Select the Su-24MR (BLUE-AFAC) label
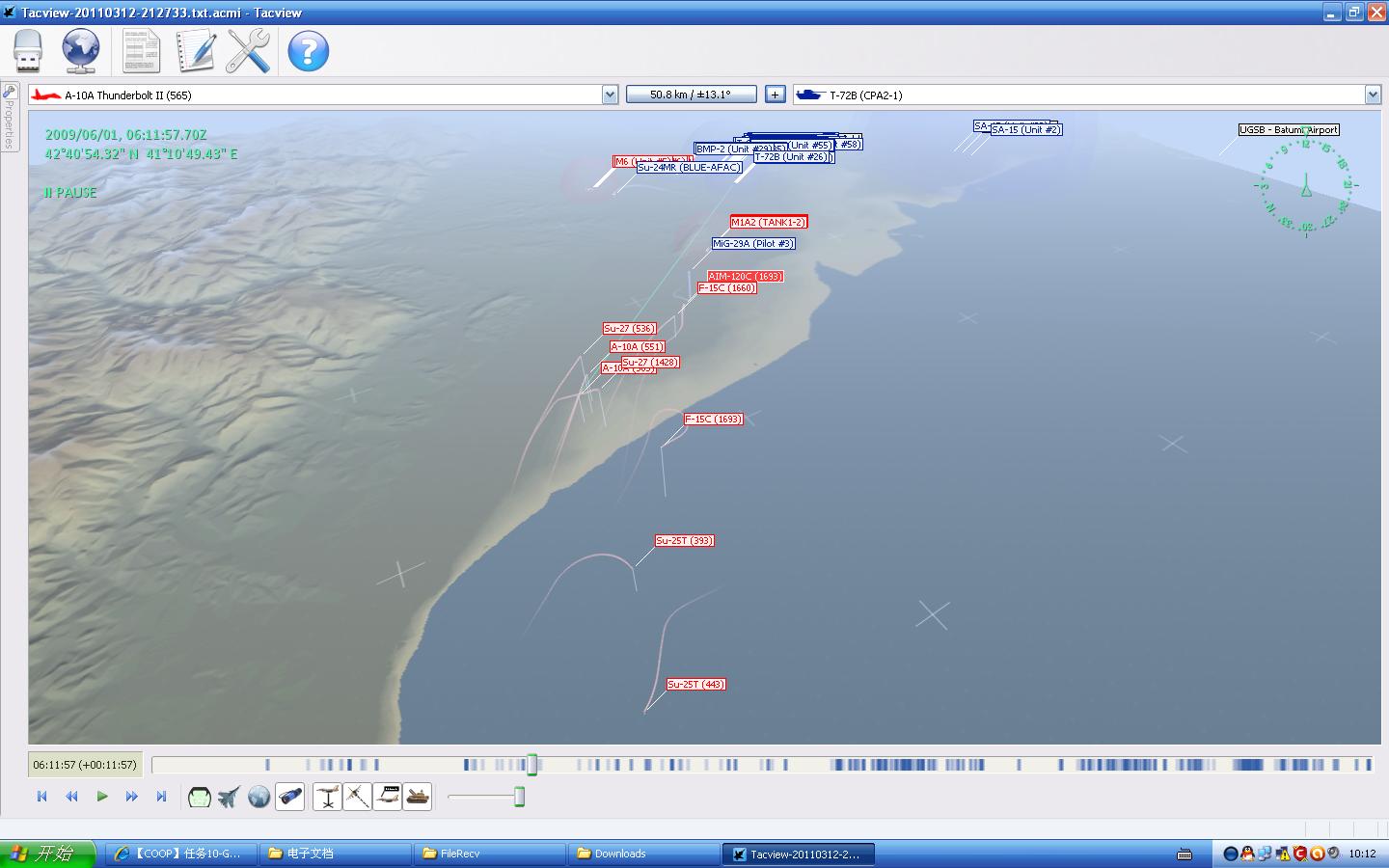Viewport: 1389px width, 868px height. tap(689, 168)
